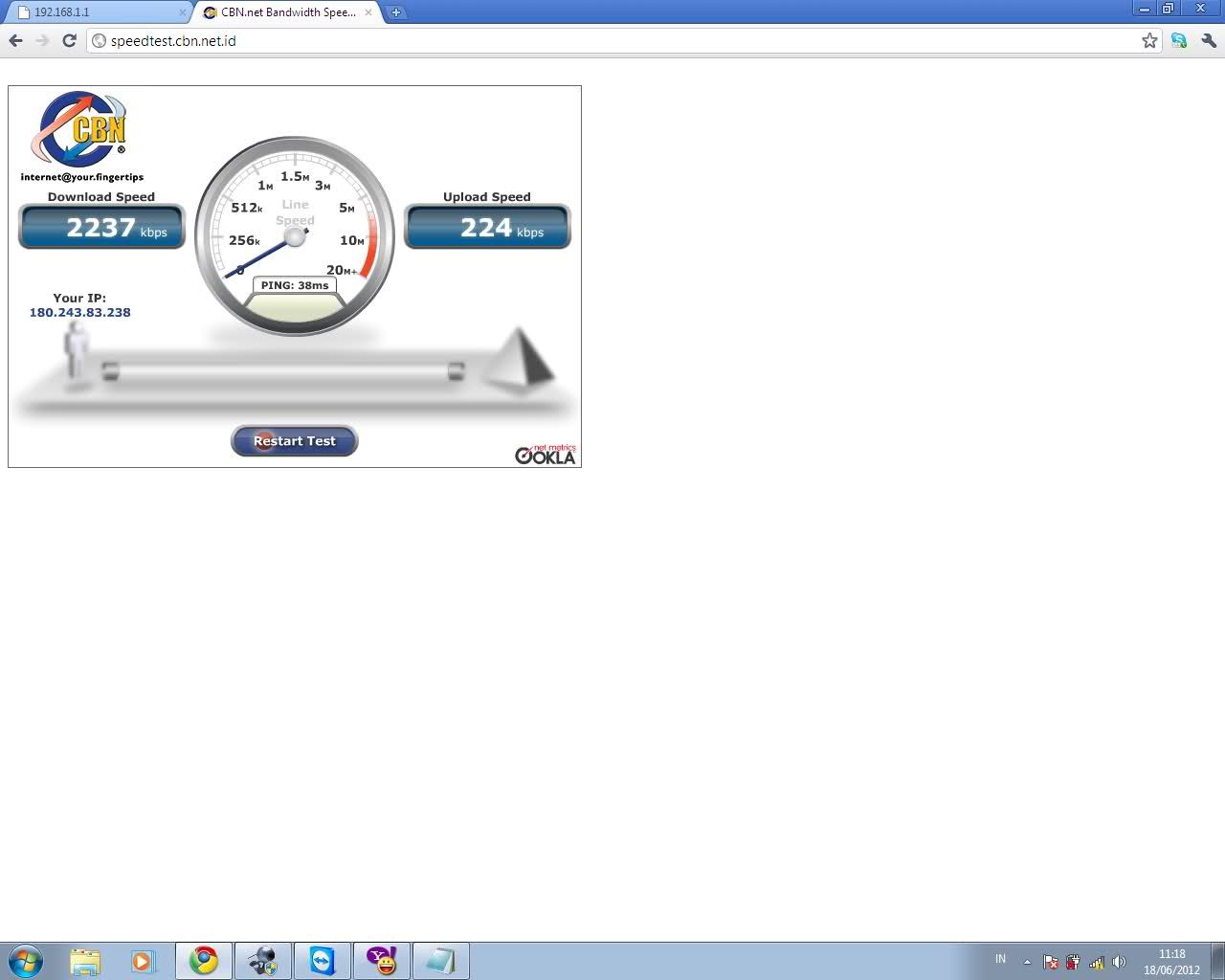Click the Restart Test button
Viewport: 1225px width, 980px height.
pyautogui.click(x=295, y=441)
